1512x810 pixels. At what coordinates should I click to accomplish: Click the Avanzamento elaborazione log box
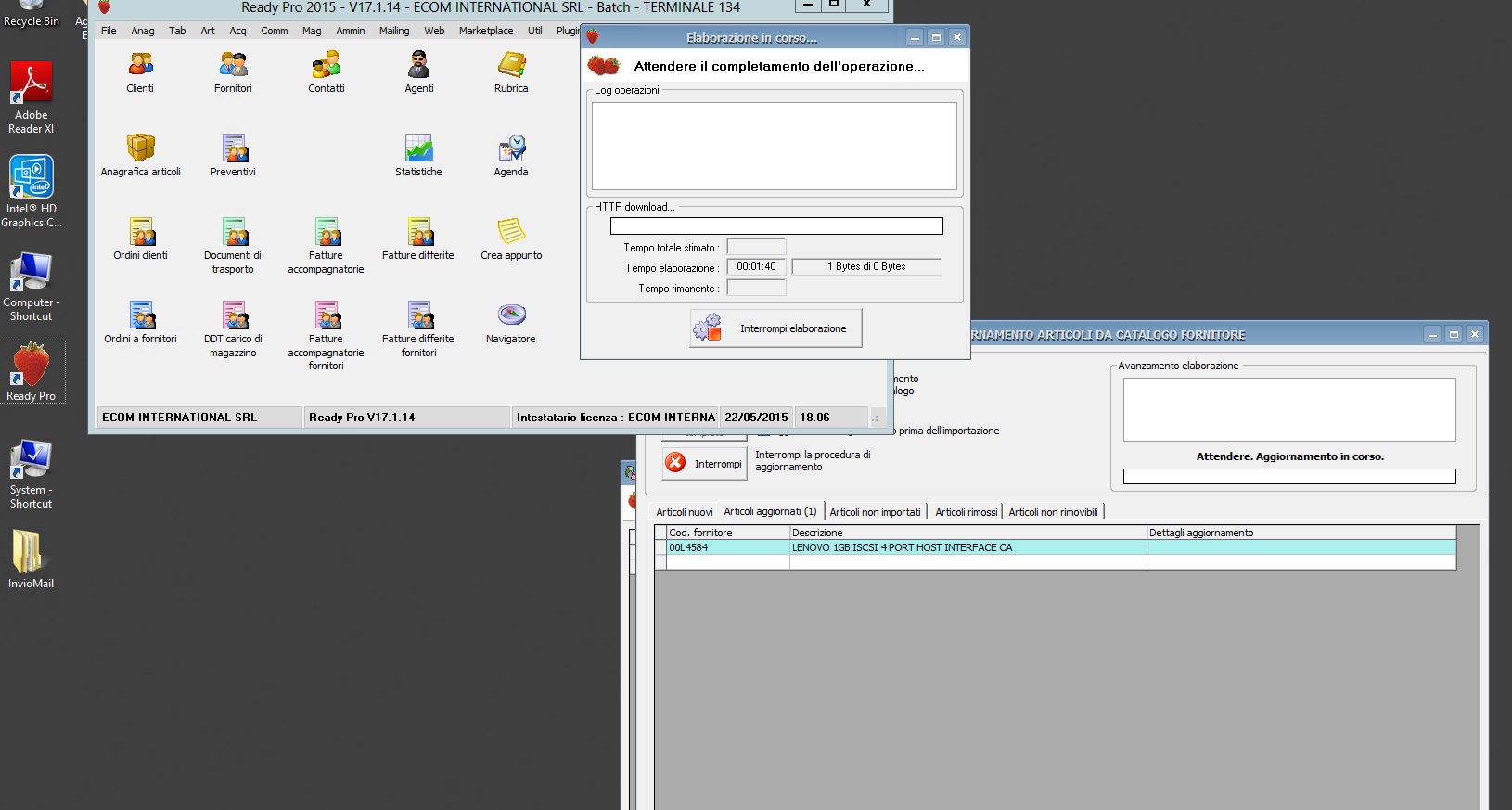(x=1289, y=409)
